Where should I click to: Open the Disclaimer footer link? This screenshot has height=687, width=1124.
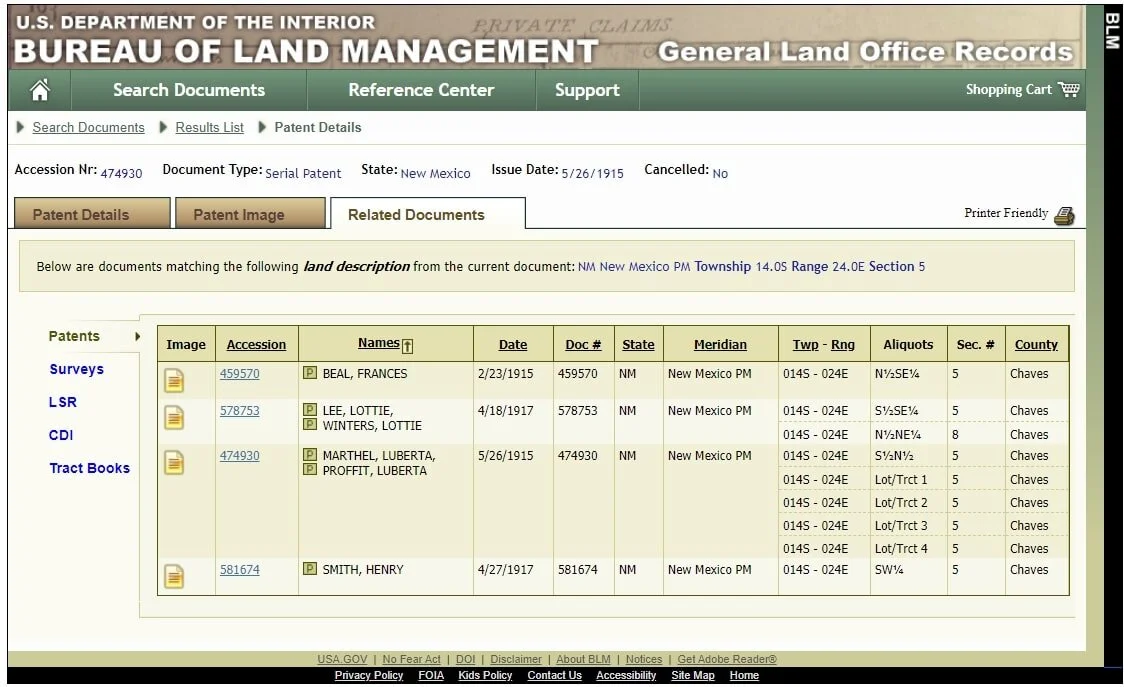515,659
